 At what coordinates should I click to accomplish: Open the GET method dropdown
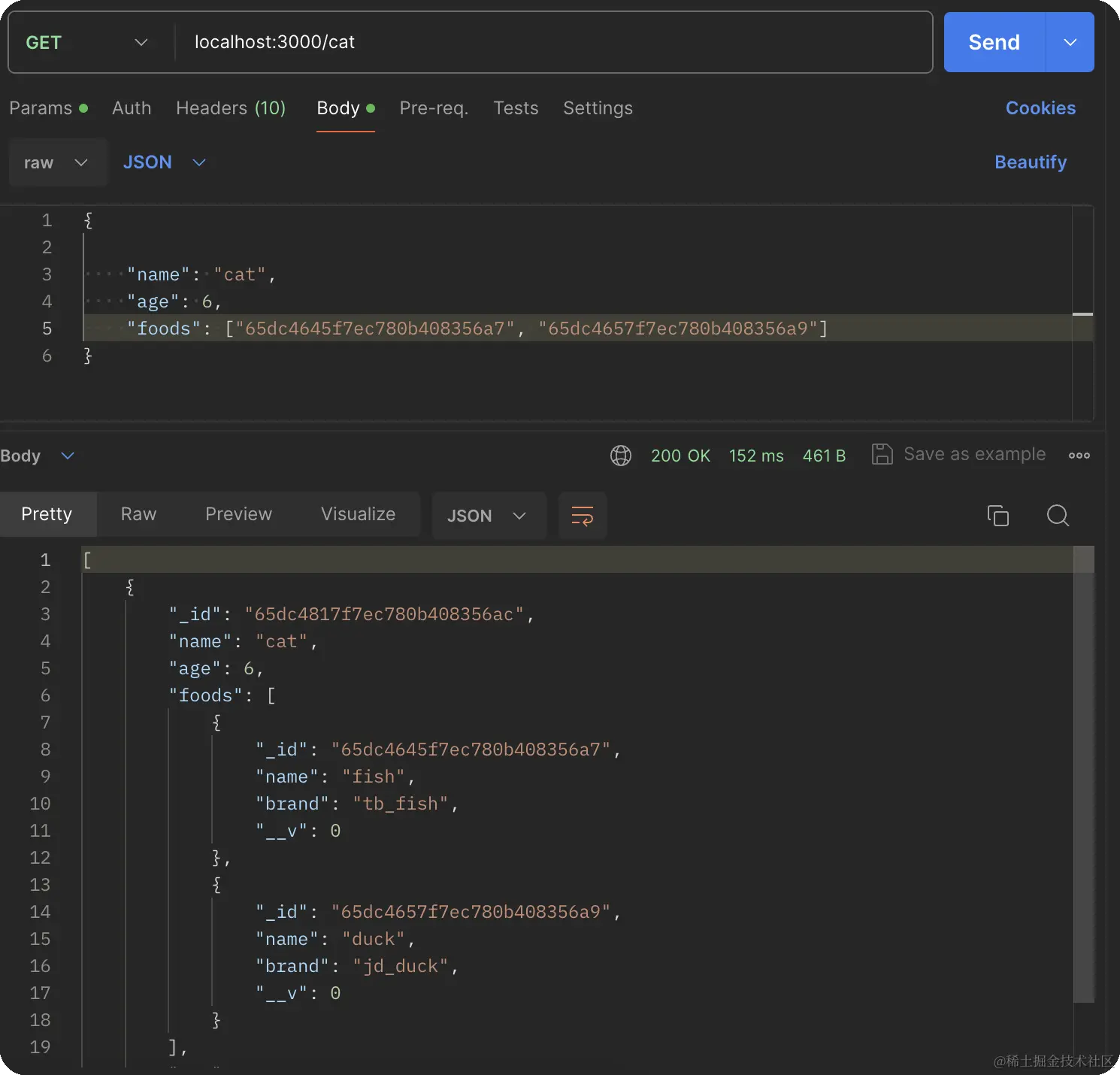86,43
